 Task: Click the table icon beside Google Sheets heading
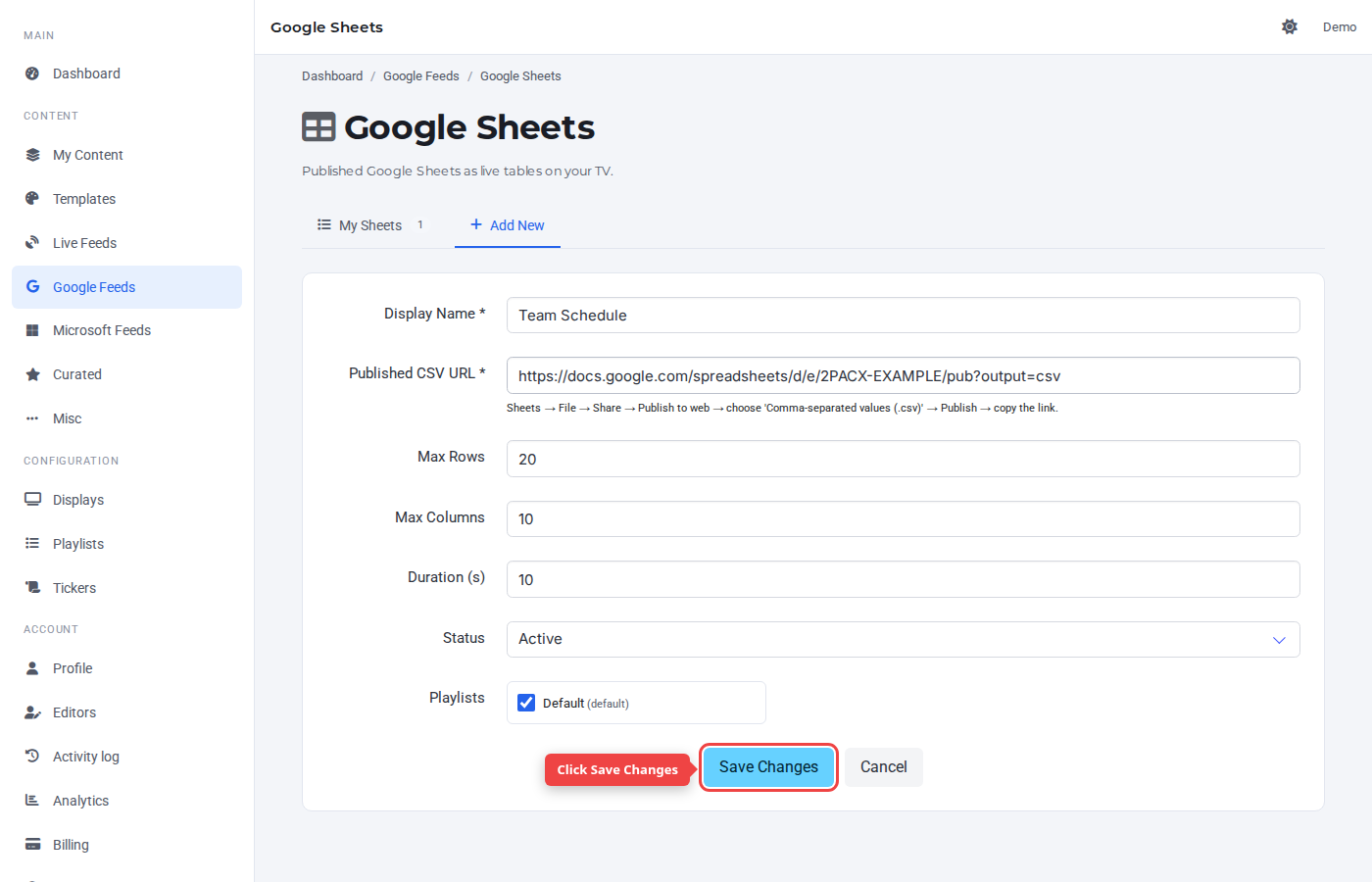point(318,127)
